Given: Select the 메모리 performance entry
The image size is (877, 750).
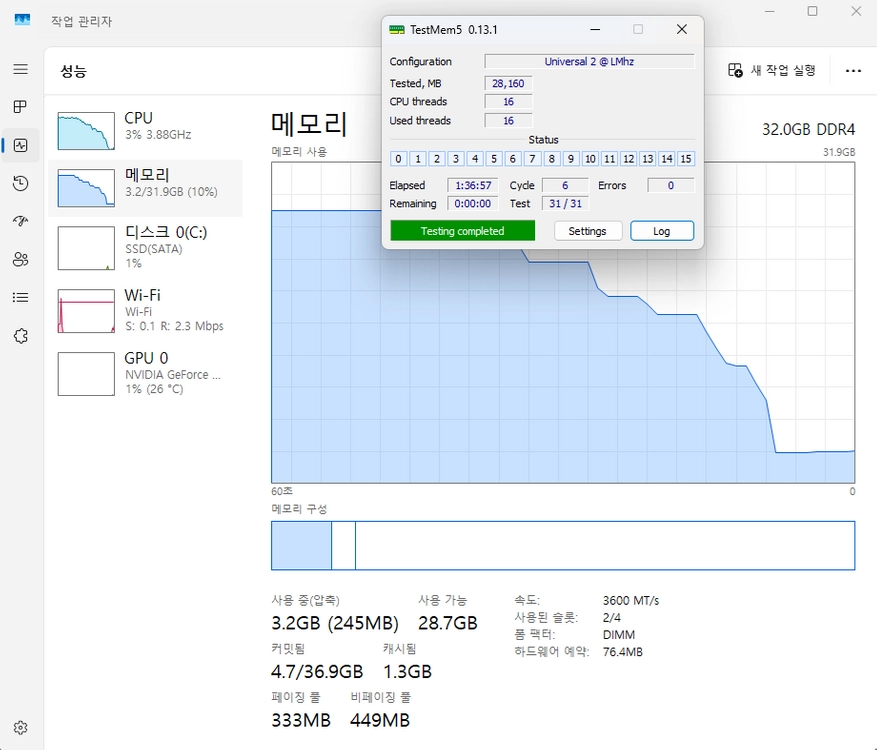Looking at the screenshot, I should [x=145, y=188].
